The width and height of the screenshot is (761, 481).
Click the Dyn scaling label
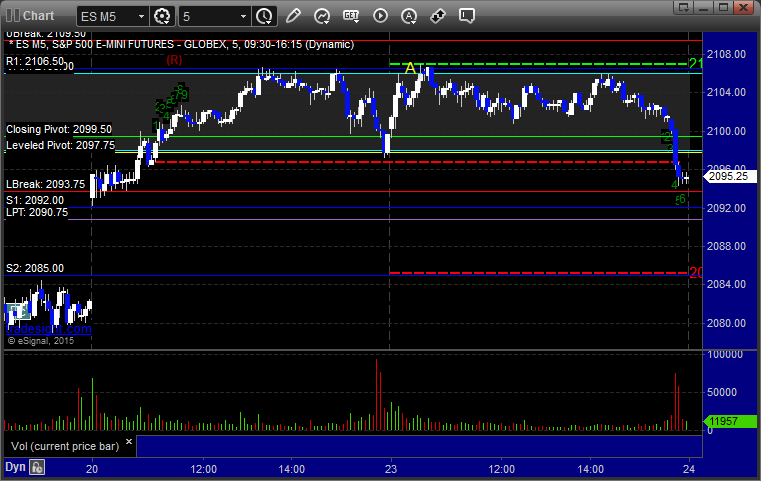15,467
